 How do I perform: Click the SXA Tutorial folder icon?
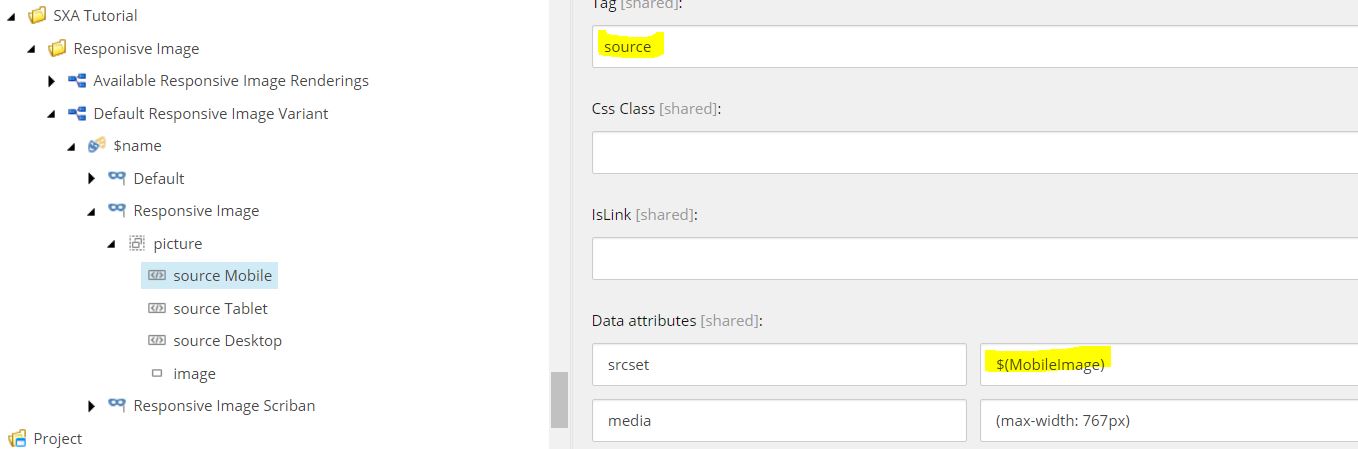(x=37, y=16)
